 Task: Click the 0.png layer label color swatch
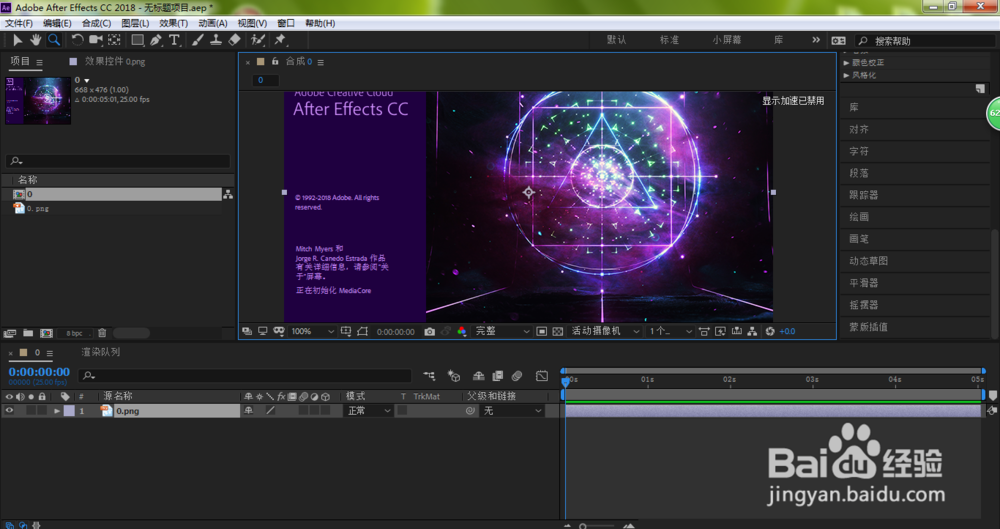[69, 411]
